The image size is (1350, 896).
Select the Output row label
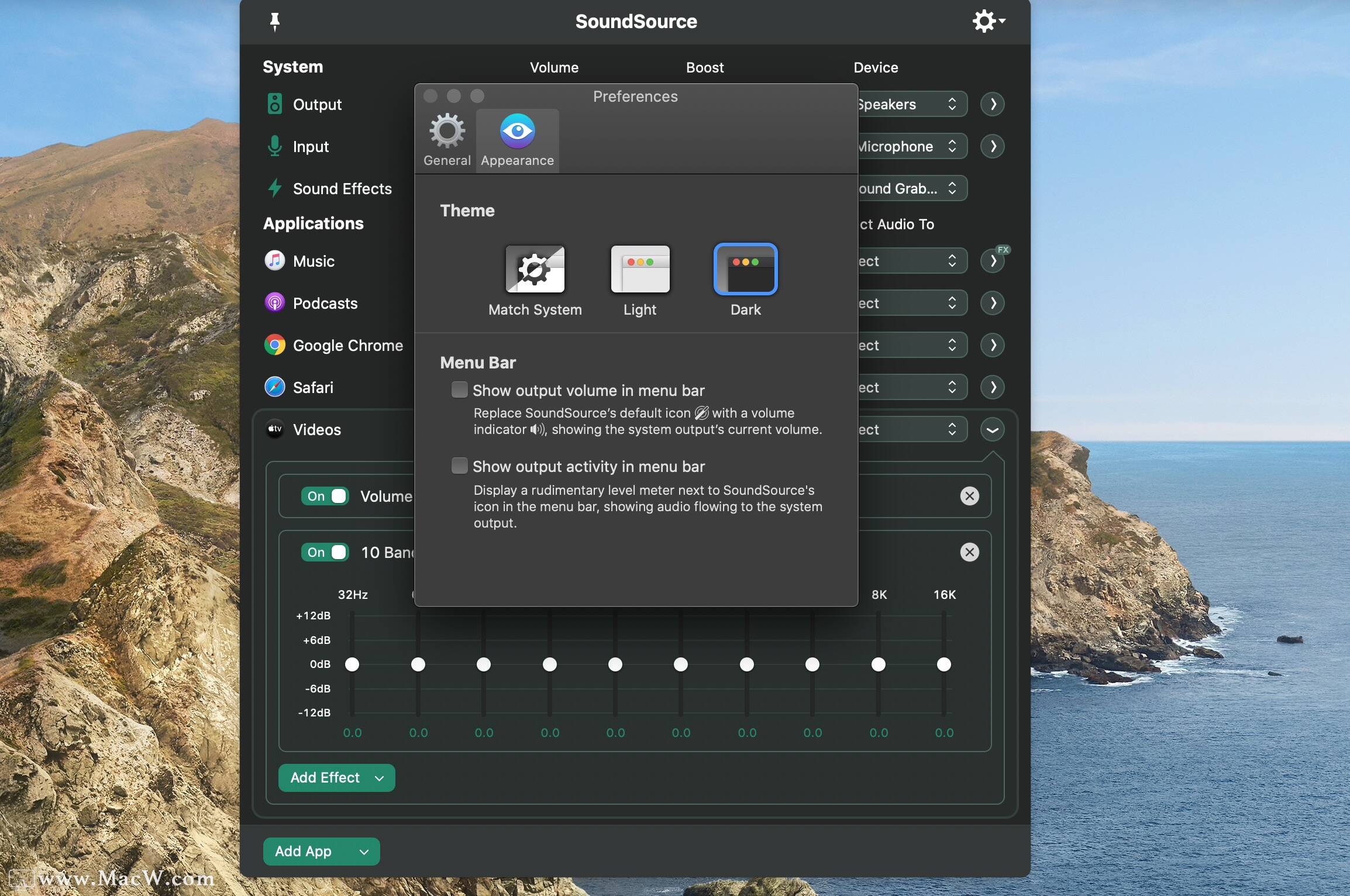[x=317, y=105]
